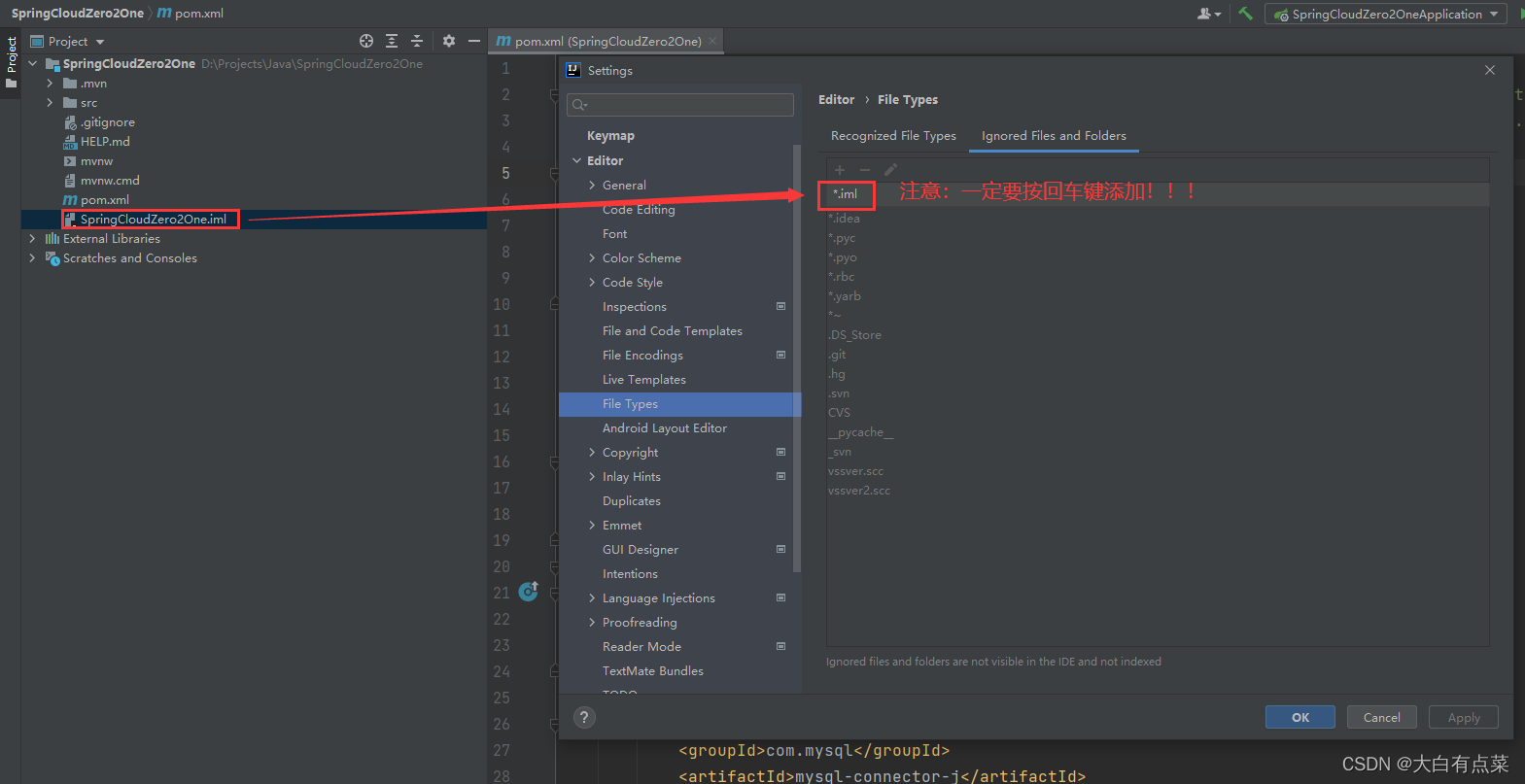Click the Inspections per-project settings icon

[780, 306]
